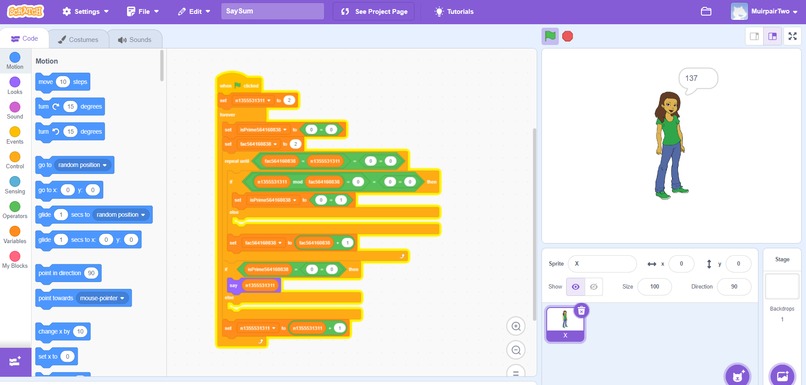Open the go to random position dropdown
Viewport: 806px width, 385px height.
(82, 165)
